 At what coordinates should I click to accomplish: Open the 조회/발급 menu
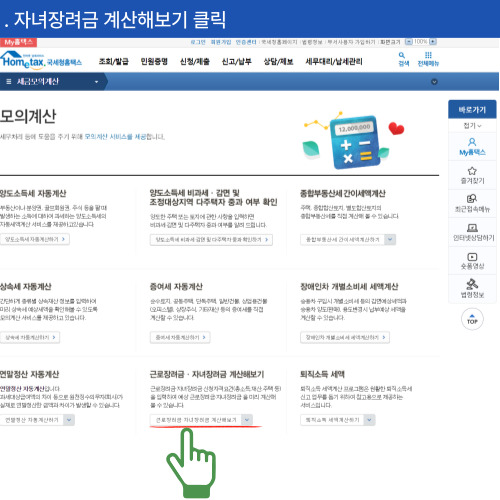coord(113,61)
